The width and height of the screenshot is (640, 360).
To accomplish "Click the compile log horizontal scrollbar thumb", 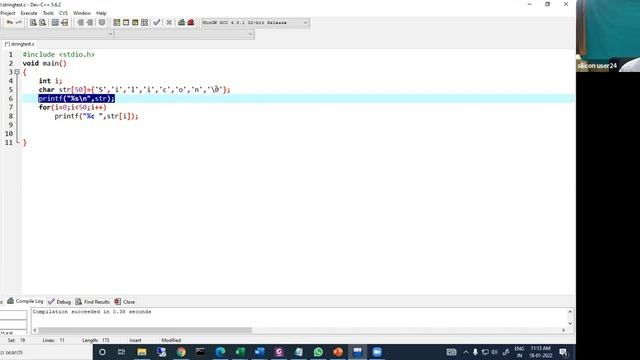I will pyautogui.click(x=145, y=330).
